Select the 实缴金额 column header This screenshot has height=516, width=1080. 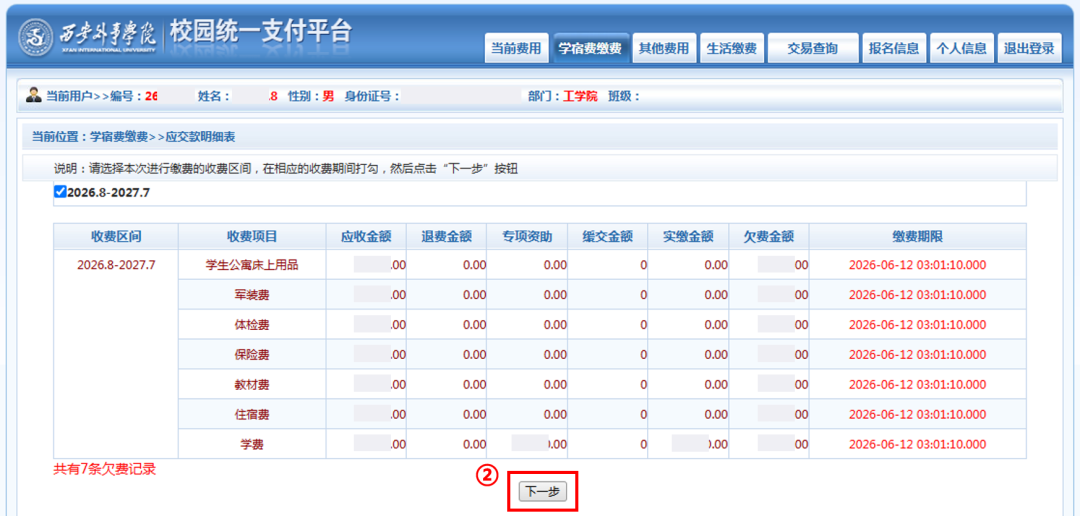point(688,236)
